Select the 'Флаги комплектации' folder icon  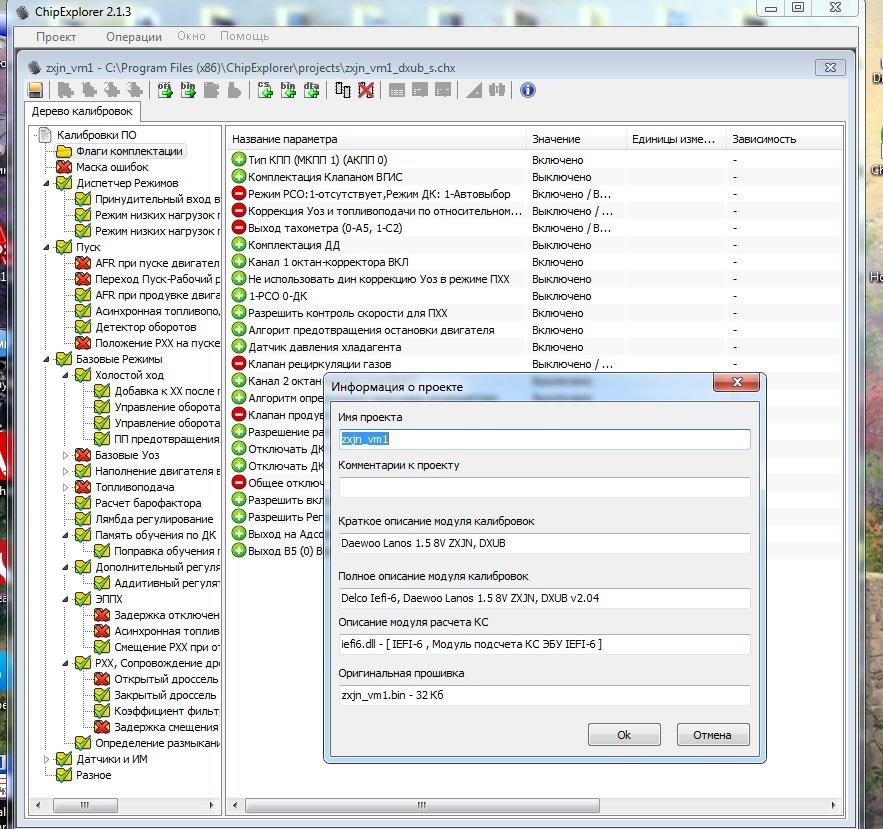(x=64, y=151)
